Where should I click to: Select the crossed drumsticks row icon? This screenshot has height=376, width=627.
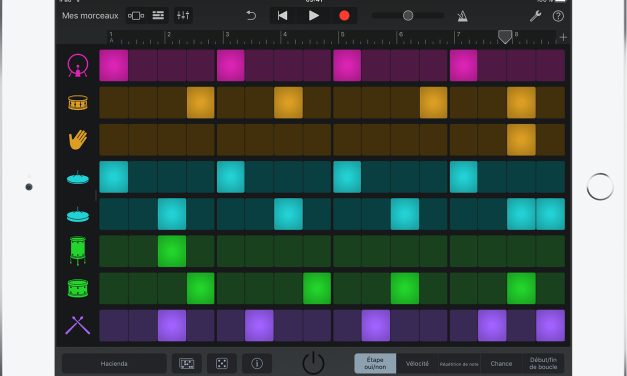(78, 325)
